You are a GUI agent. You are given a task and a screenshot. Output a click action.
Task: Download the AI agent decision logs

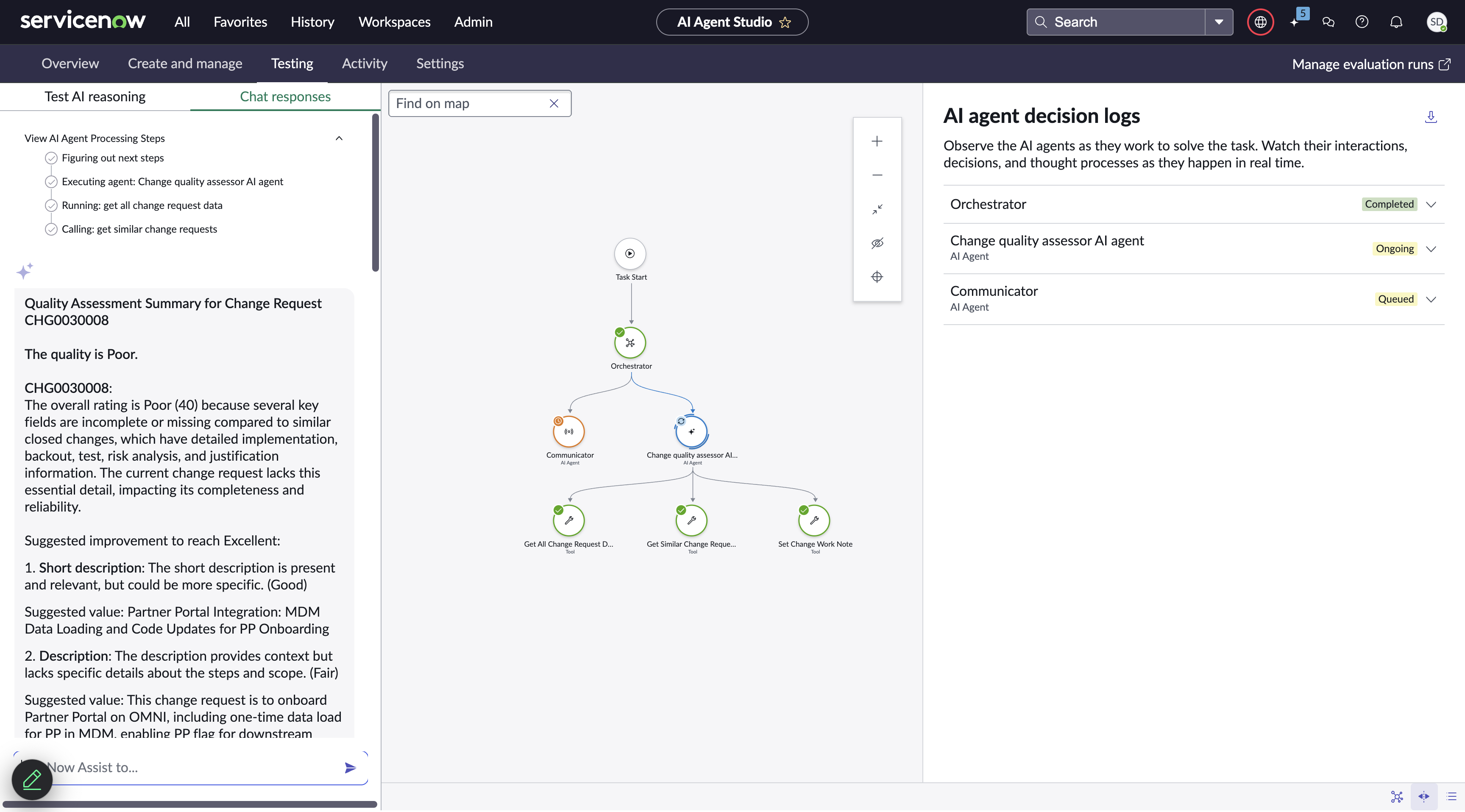(x=1431, y=117)
